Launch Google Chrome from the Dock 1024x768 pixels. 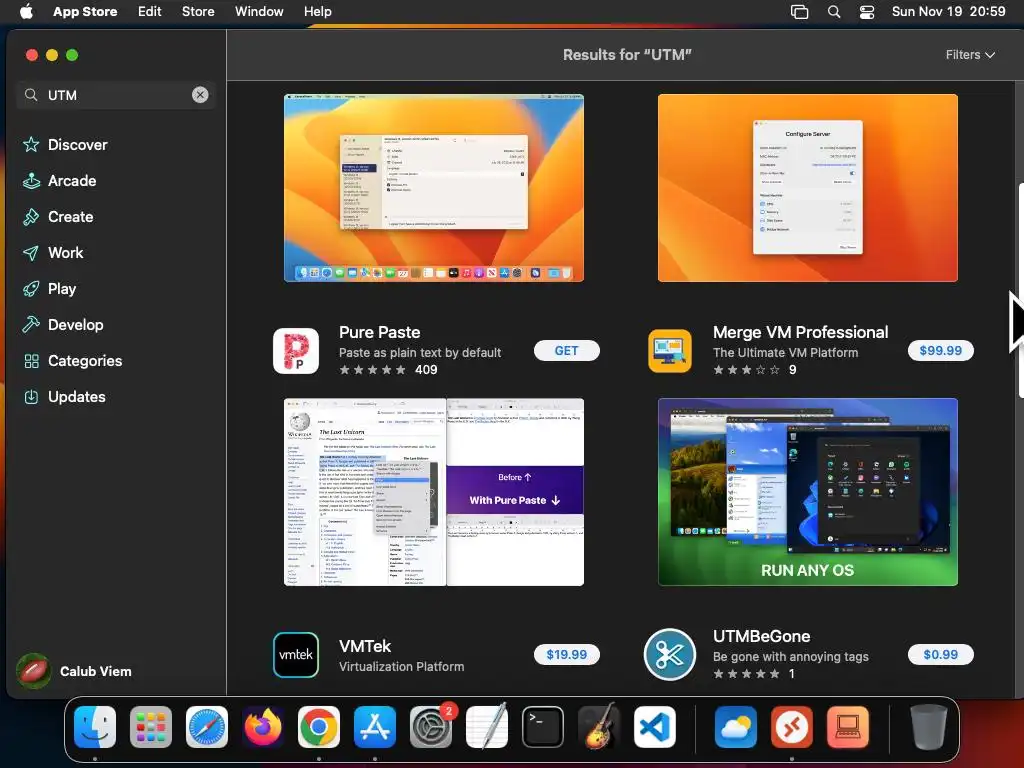pos(319,727)
